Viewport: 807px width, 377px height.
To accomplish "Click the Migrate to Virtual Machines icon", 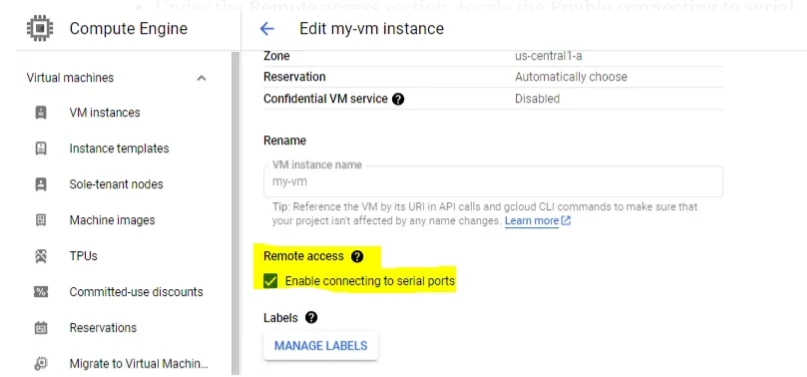I will point(41,364).
